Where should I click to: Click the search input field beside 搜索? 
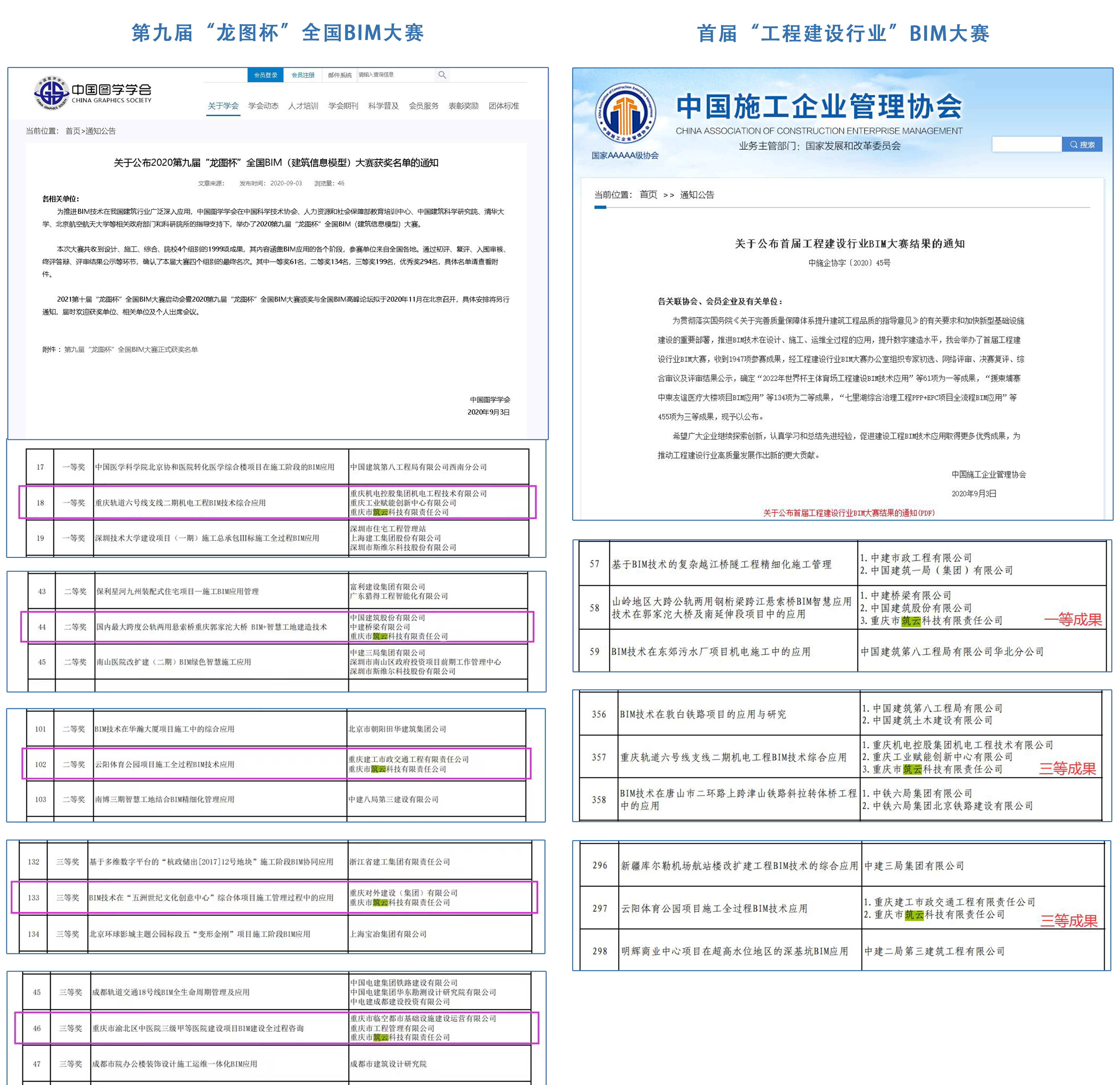(x=1027, y=145)
